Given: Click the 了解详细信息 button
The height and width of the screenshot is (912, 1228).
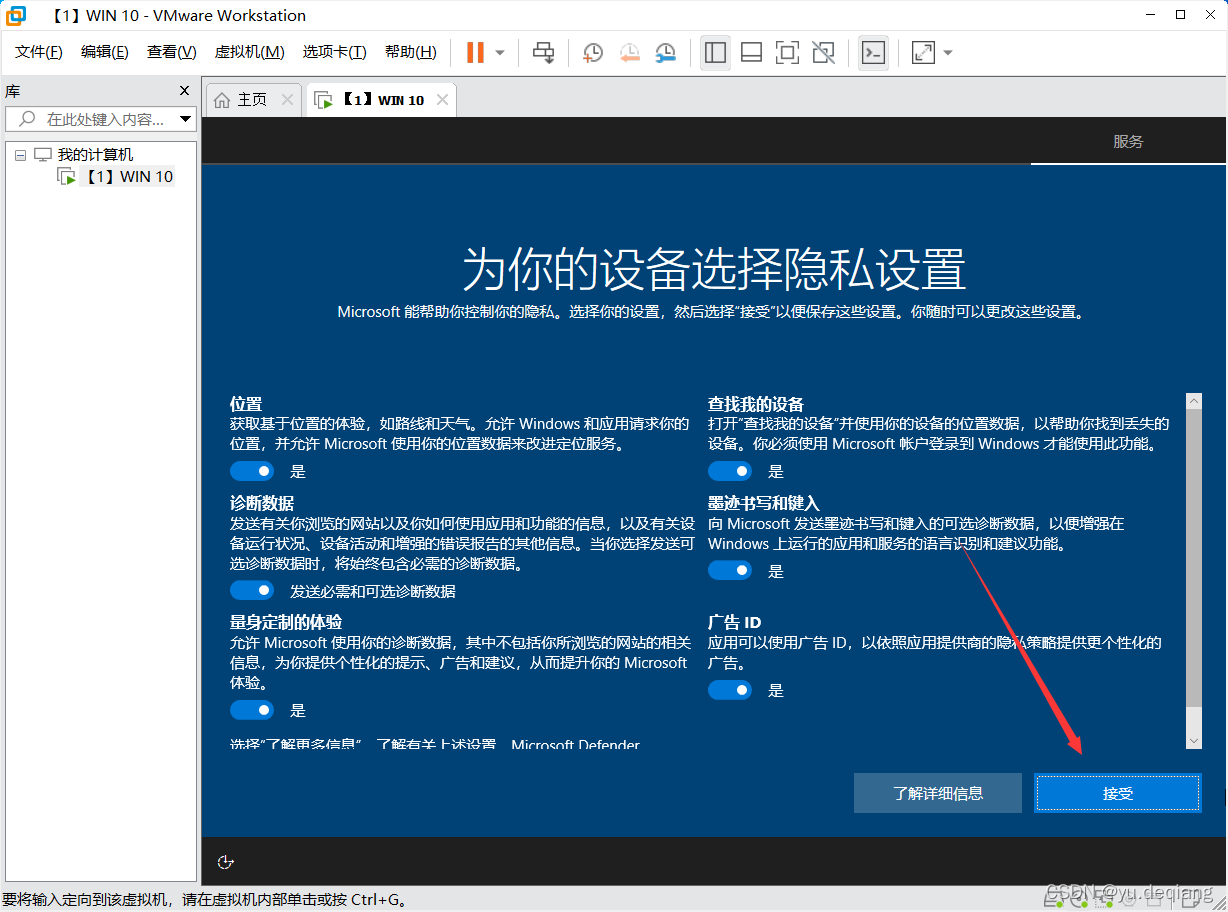Looking at the screenshot, I should pyautogui.click(x=938, y=793).
